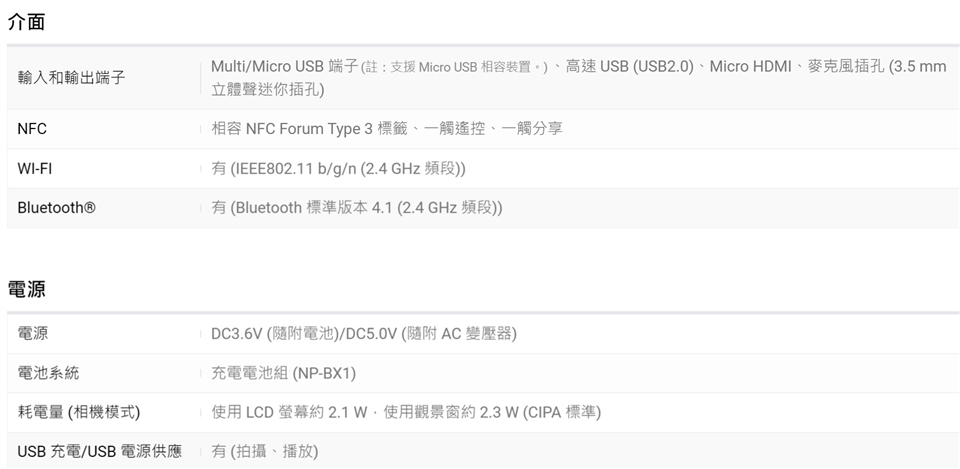960x469 pixels.
Task: Select the WI-FI row label
Action: coord(35,169)
